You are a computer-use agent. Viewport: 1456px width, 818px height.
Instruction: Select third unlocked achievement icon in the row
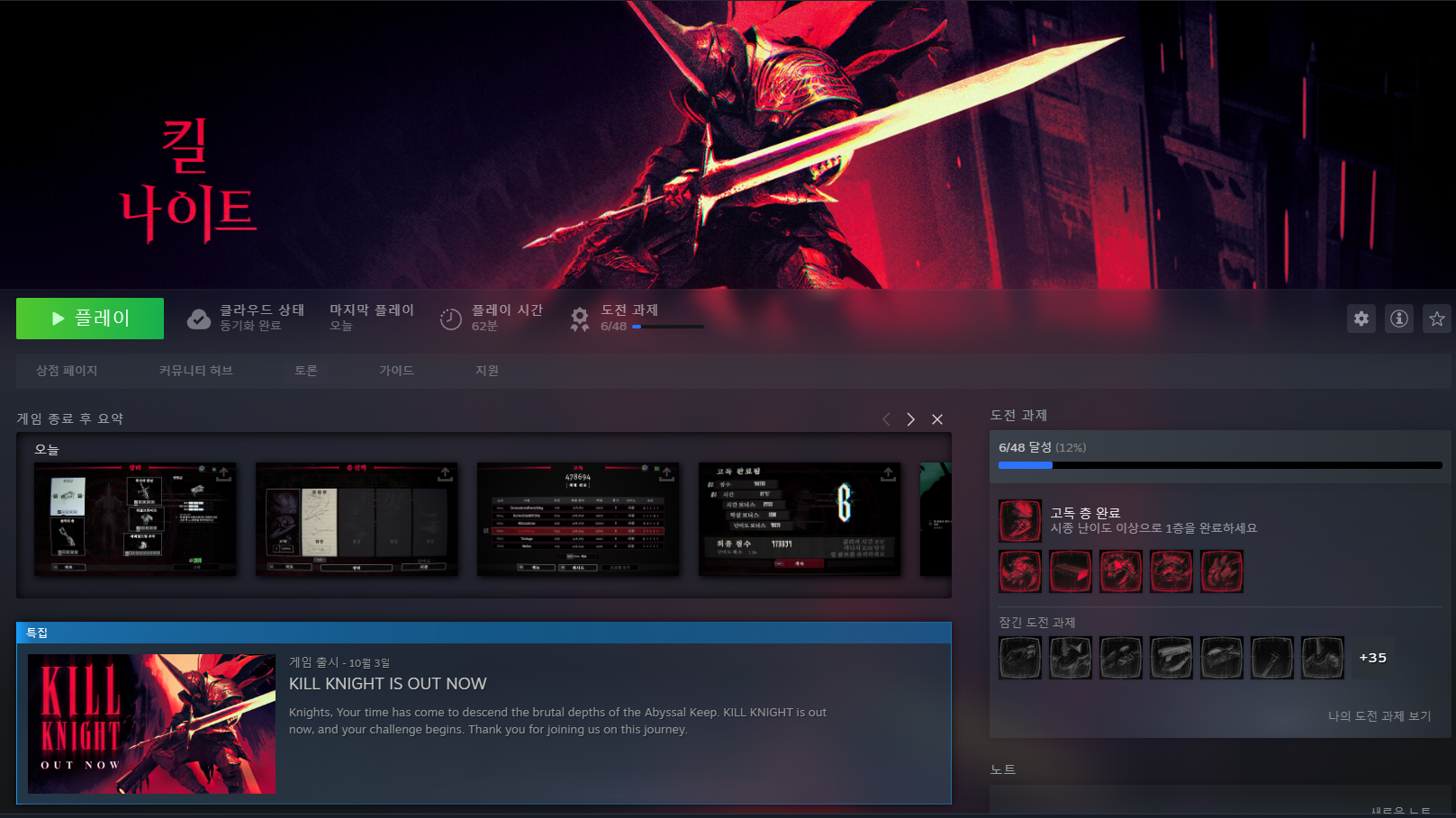tap(1121, 571)
